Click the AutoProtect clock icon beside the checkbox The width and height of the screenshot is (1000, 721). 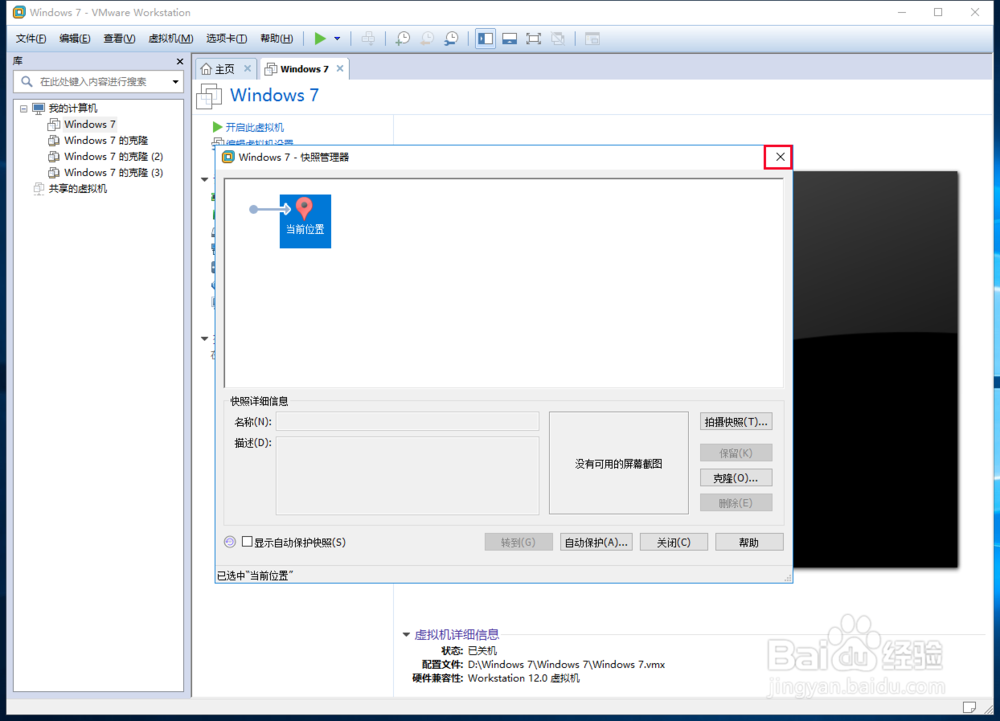(x=230, y=542)
